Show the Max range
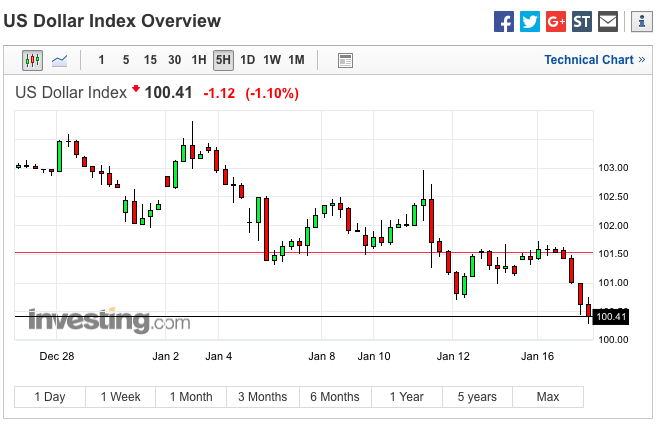Image resolution: width=661 pixels, height=431 pixels. click(x=548, y=397)
